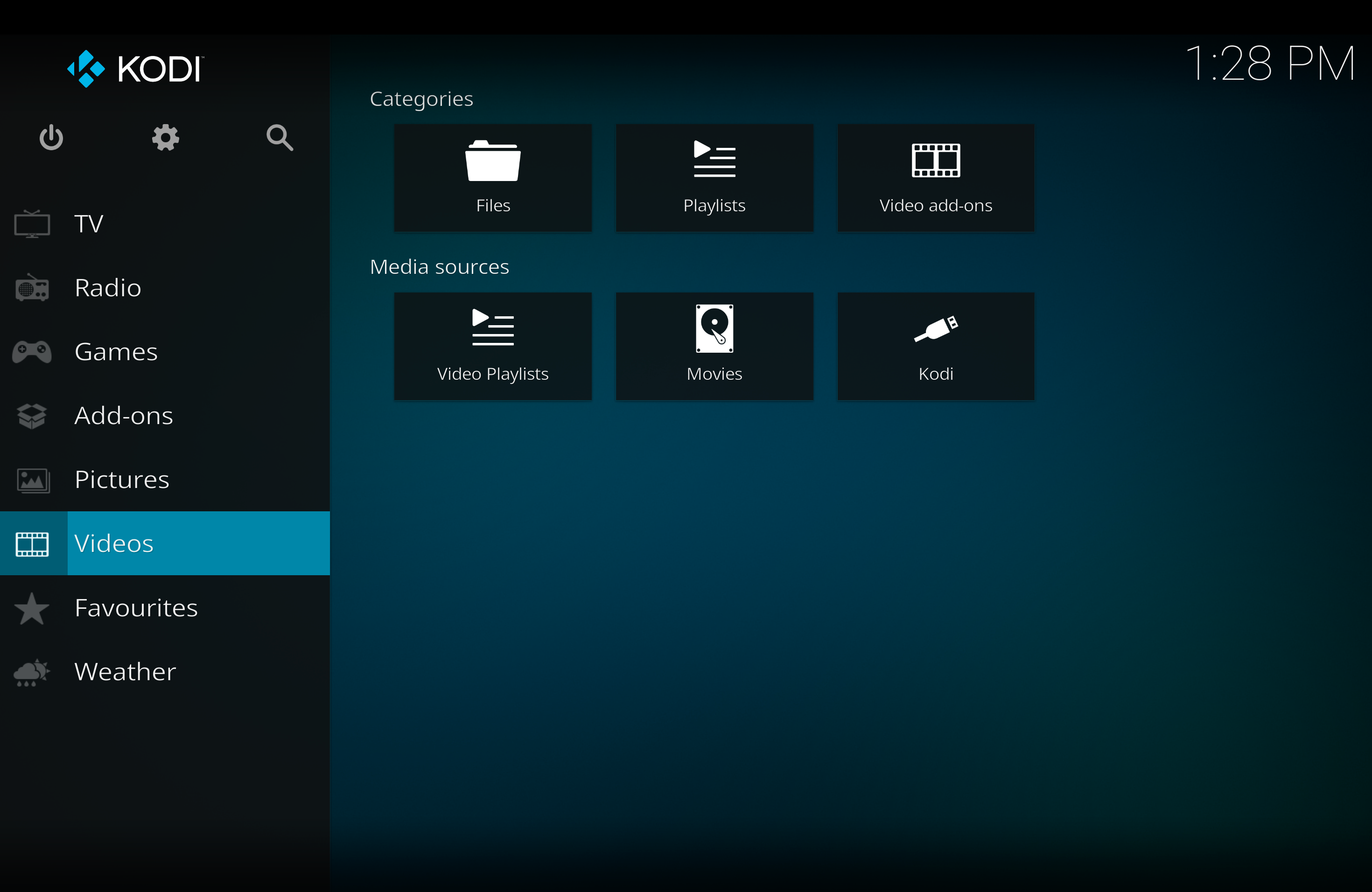Image resolution: width=1372 pixels, height=892 pixels.
Task: Click the TV screen icon in sidebar
Action: 32,223
